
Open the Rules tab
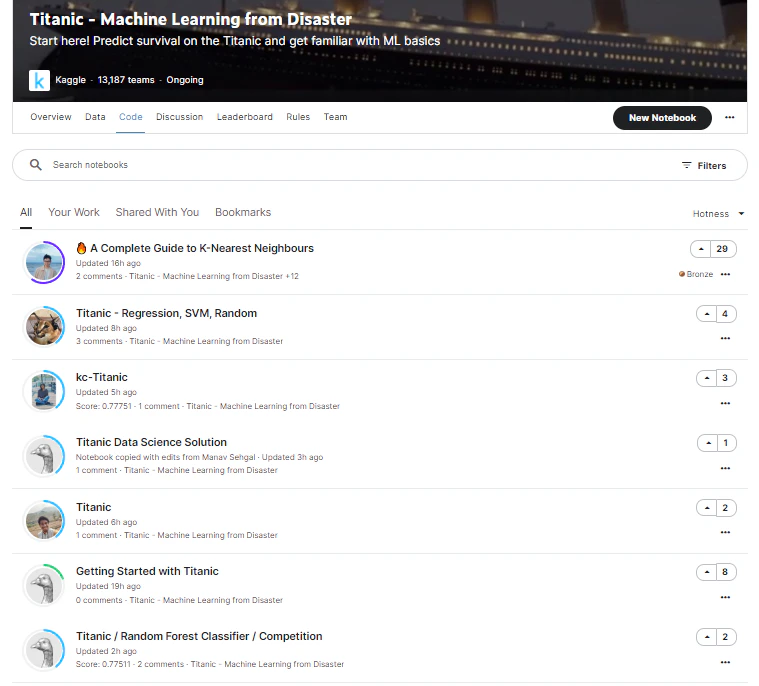(x=298, y=117)
